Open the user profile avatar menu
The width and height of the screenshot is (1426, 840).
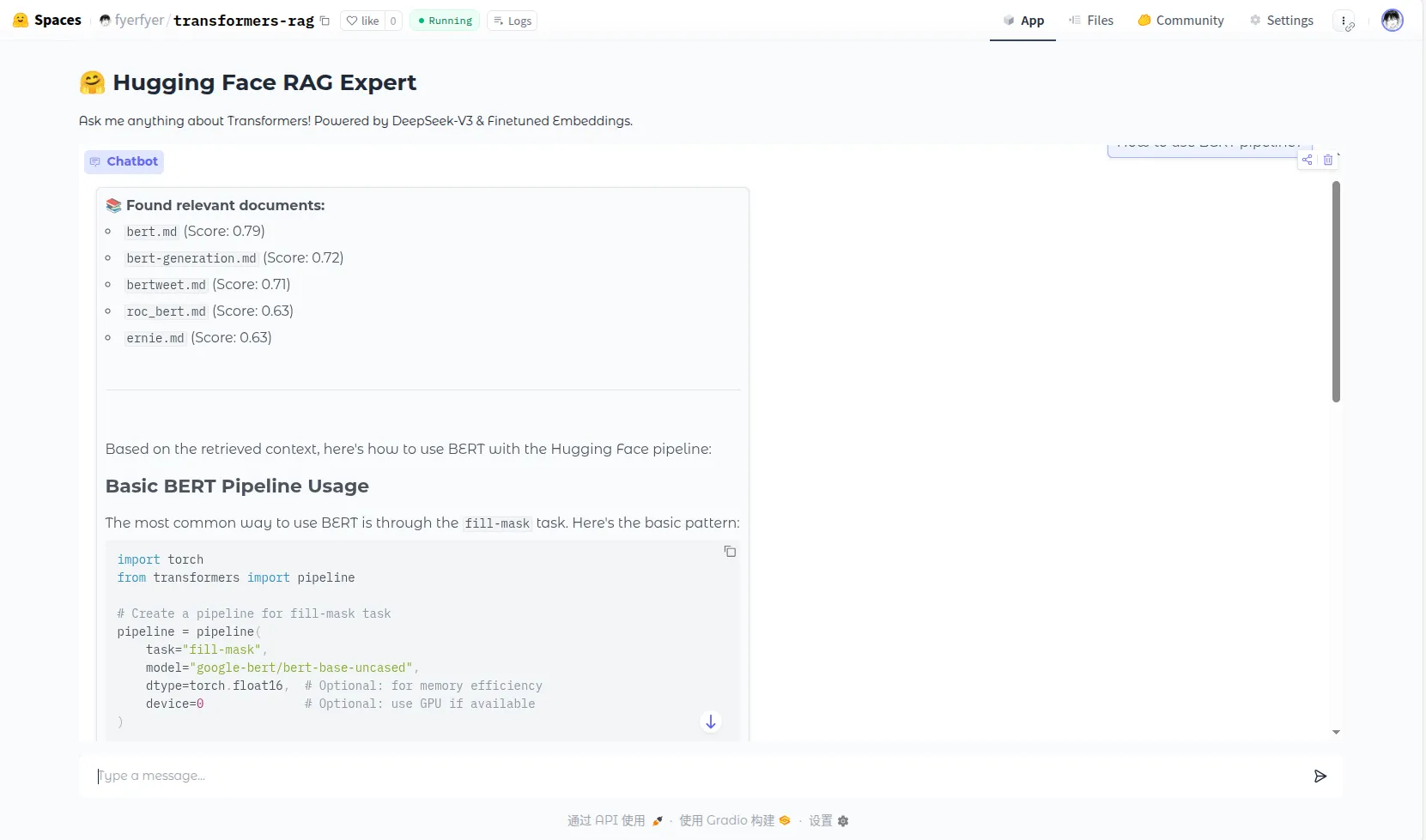click(1392, 21)
